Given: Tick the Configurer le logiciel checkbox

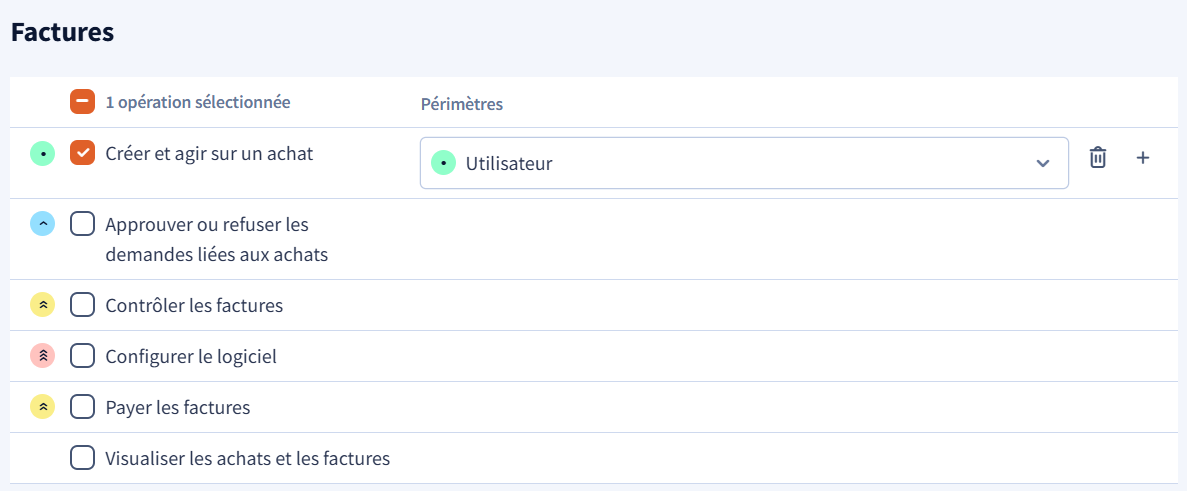Looking at the screenshot, I should pyautogui.click(x=83, y=356).
